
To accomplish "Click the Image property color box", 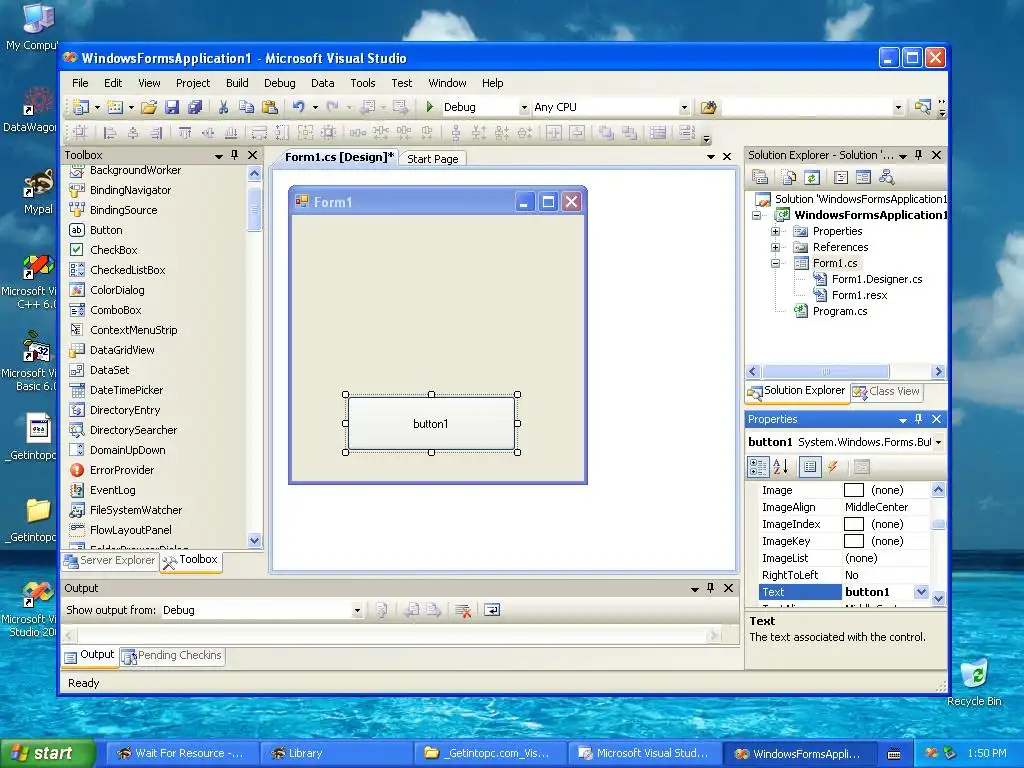I will [854, 490].
